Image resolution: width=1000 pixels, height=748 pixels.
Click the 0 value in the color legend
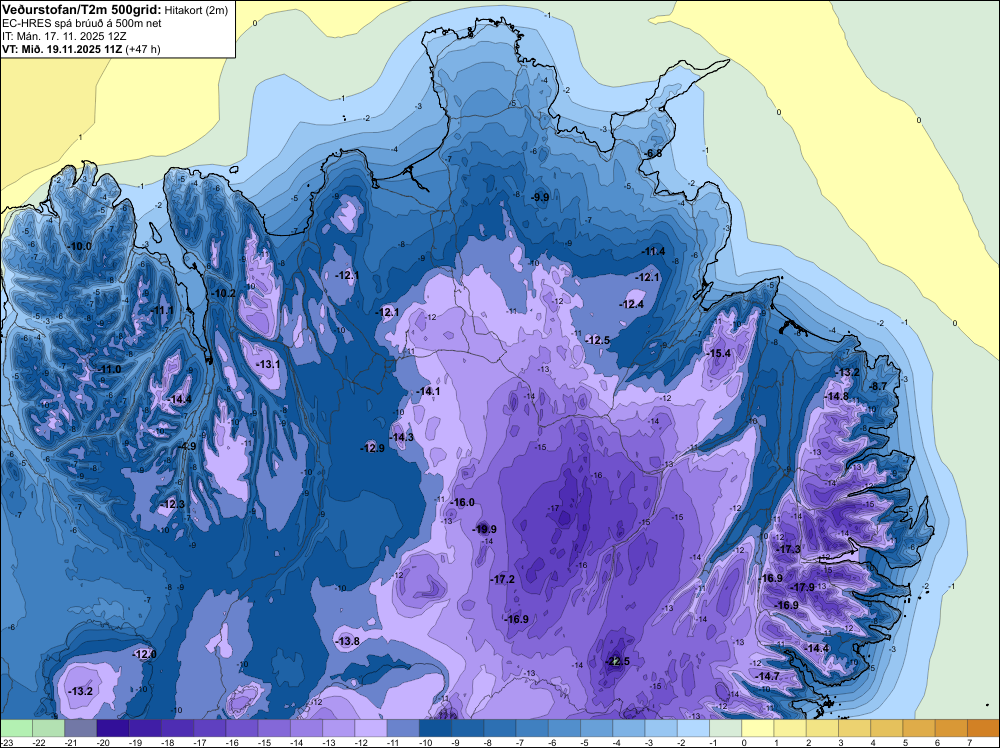click(744, 742)
